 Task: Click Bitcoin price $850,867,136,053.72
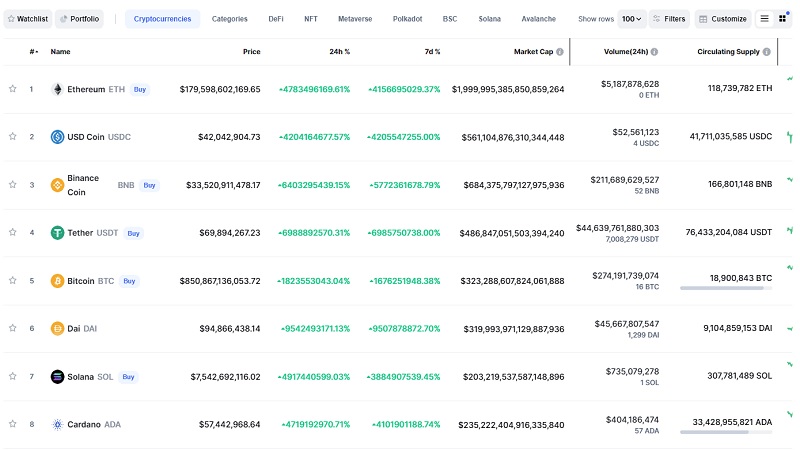pyautogui.click(x=220, y=281)
